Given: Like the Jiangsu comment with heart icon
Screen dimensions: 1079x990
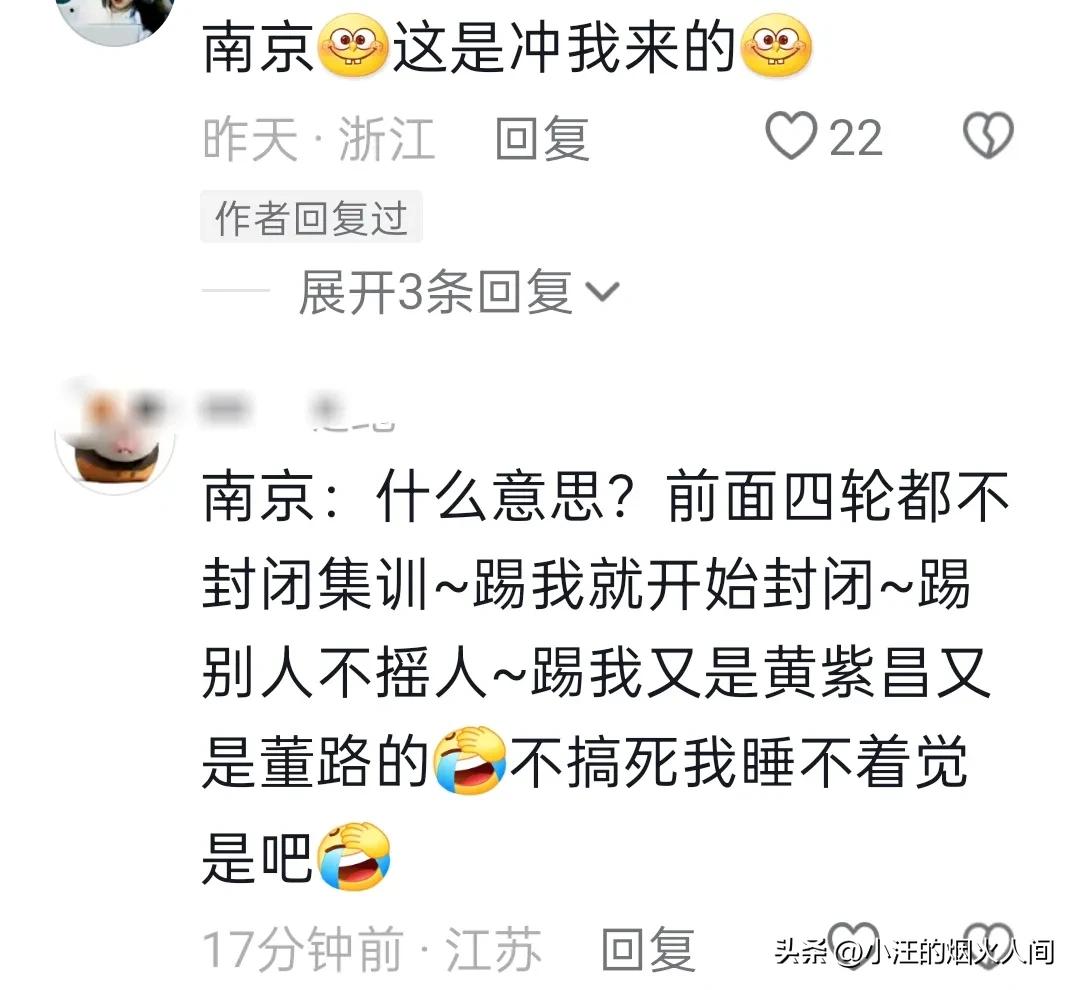Looking at the screenshot, I should [853, 945].
